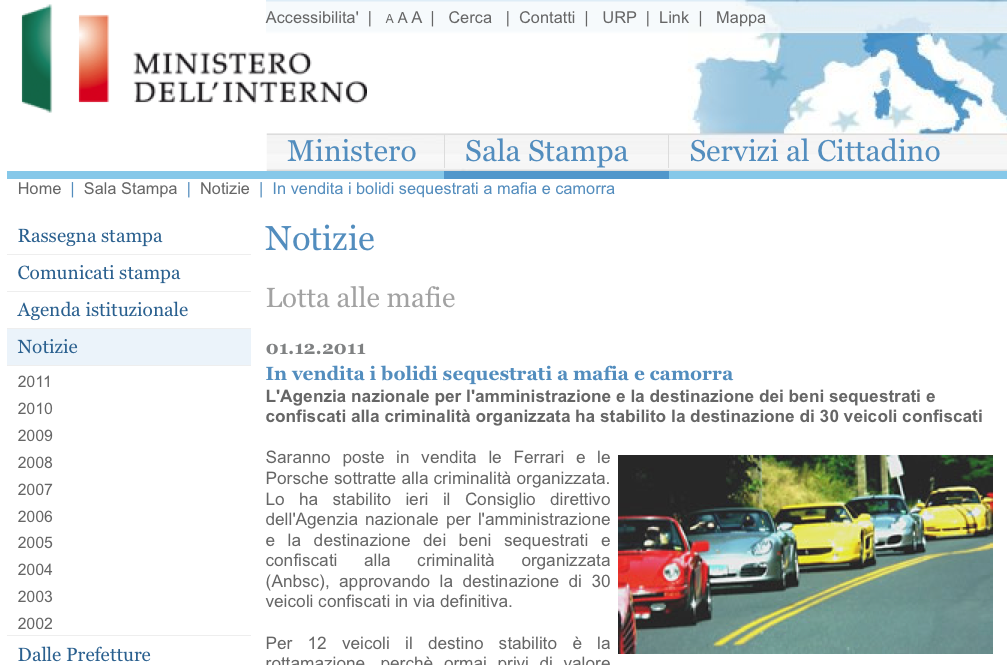Switch to the Ministero main tab
The width and height of the screenshot is (1007, 665).
click(x=352, y=151)
